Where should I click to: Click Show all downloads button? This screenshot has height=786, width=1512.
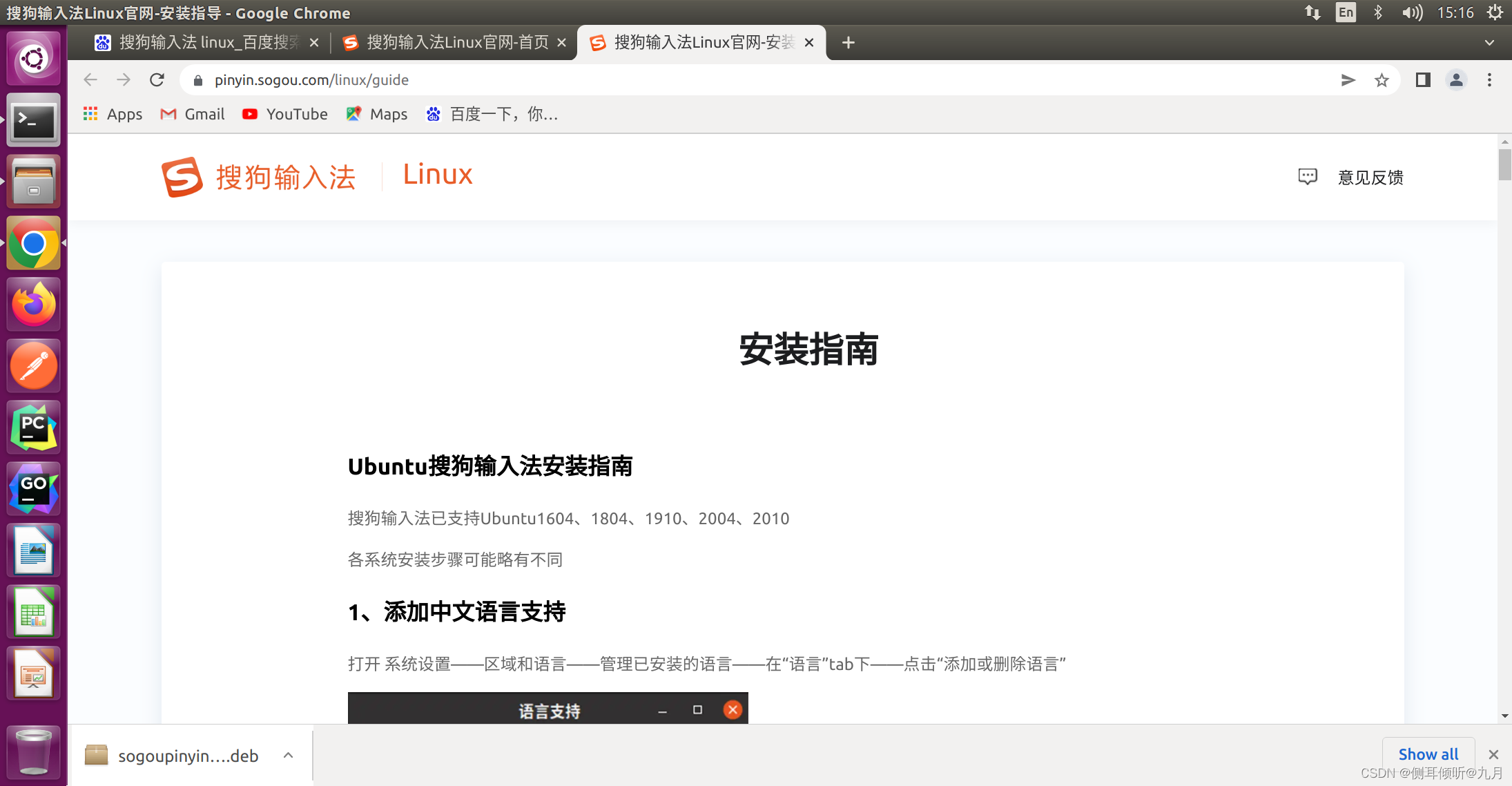tap(1428, 754)
